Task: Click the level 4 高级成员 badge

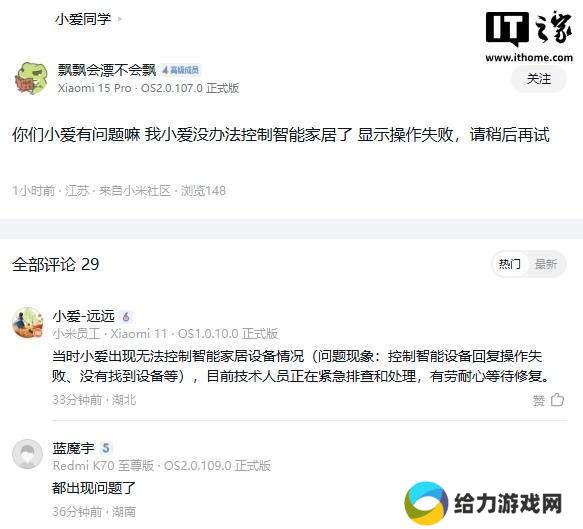Action: 180,70
